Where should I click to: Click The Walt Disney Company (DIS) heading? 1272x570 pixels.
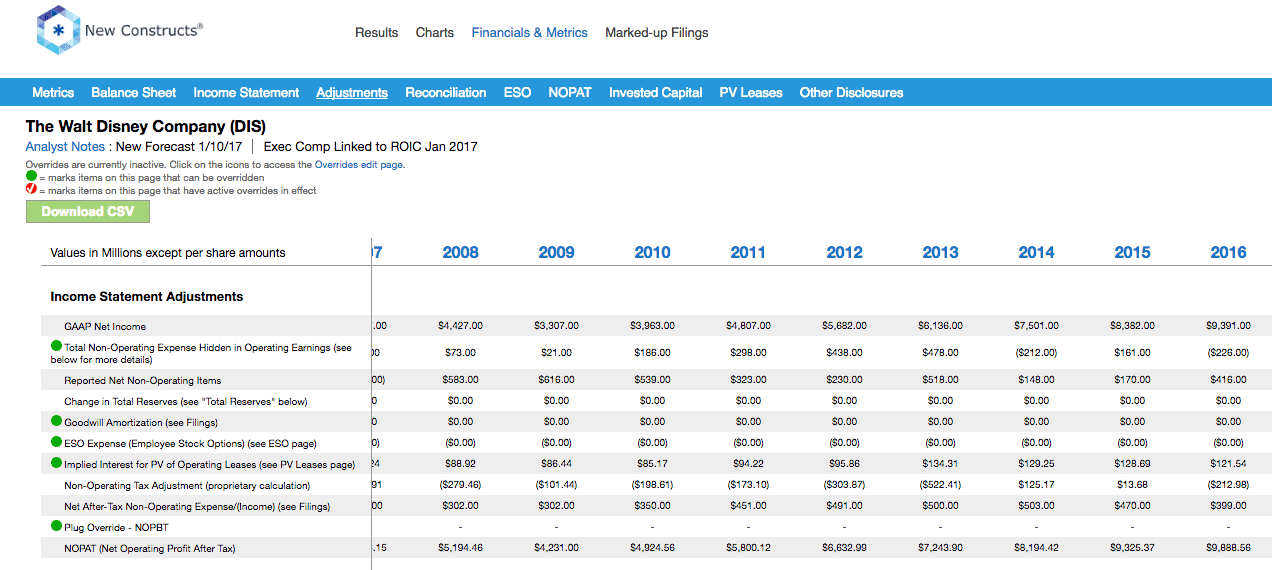pyautogui.click(x=145, y=126)
